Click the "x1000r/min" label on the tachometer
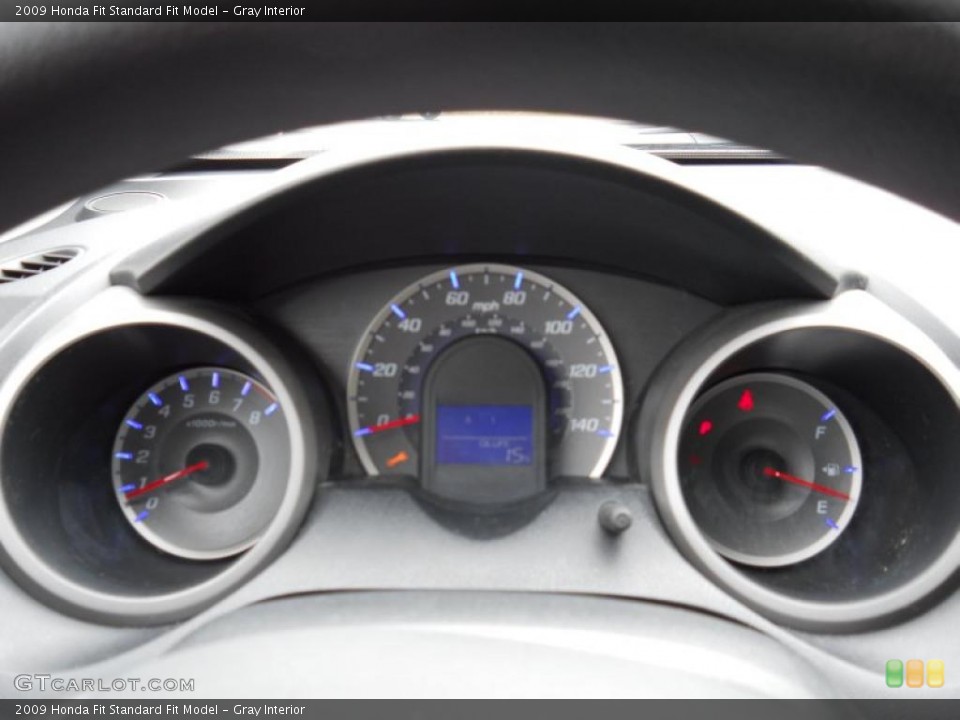 point(211,424)
